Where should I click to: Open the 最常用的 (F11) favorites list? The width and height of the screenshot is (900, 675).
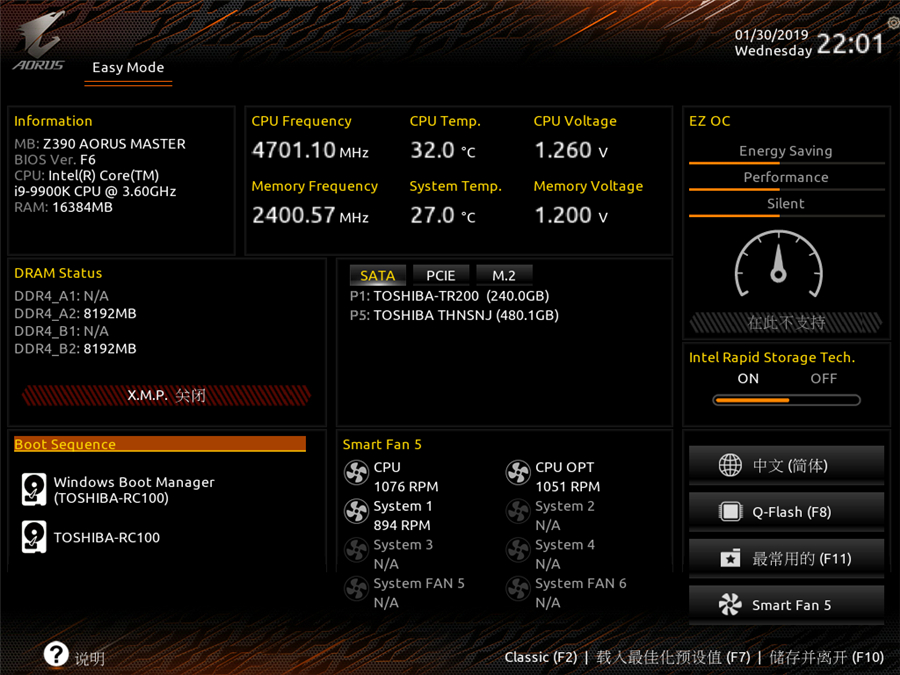click(786, 558)
